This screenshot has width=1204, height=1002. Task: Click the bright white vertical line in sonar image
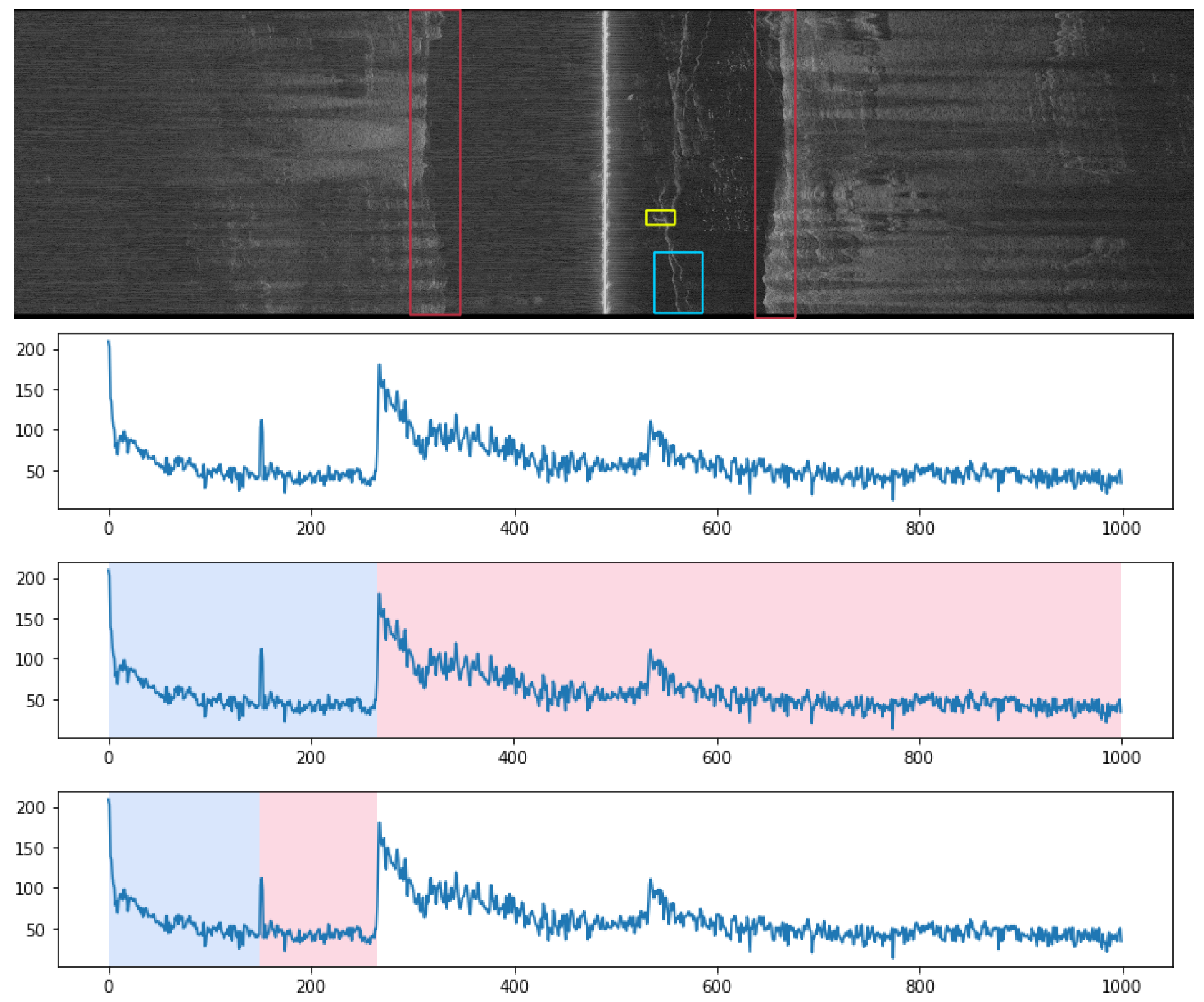(x=605, y=161)
